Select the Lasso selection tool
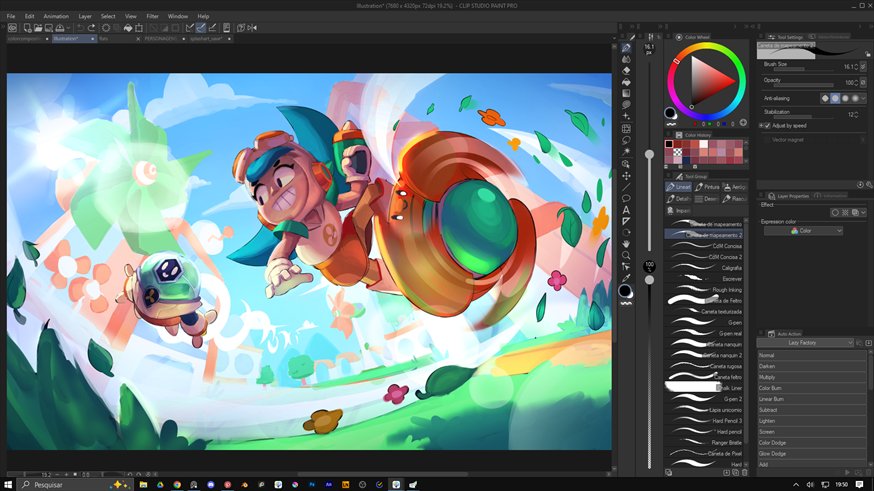Image resolution: width=874 pixels, height=491 pixels. [626, 140]
